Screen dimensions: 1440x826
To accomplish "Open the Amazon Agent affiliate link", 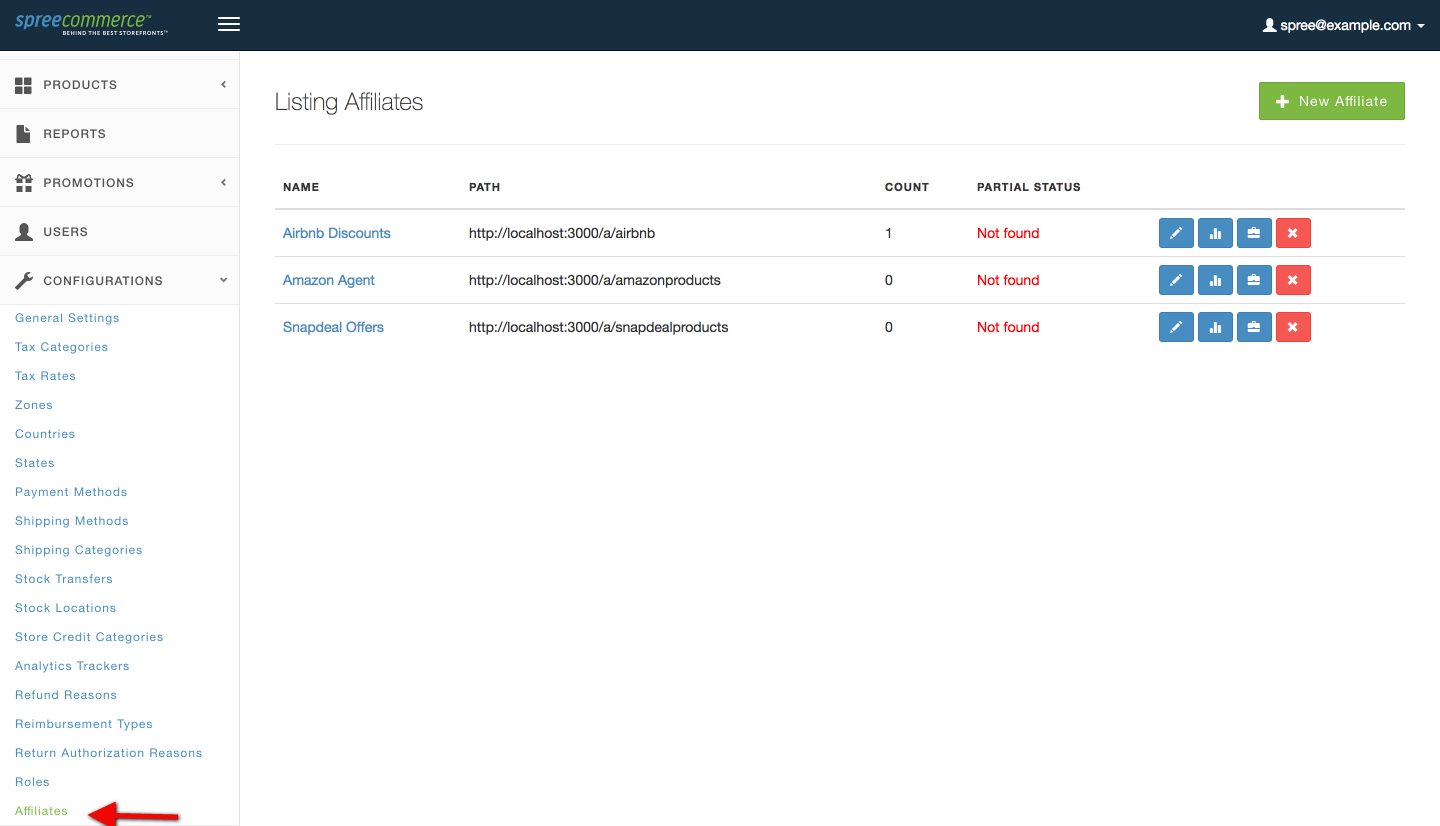I will [x=328, y=280].
